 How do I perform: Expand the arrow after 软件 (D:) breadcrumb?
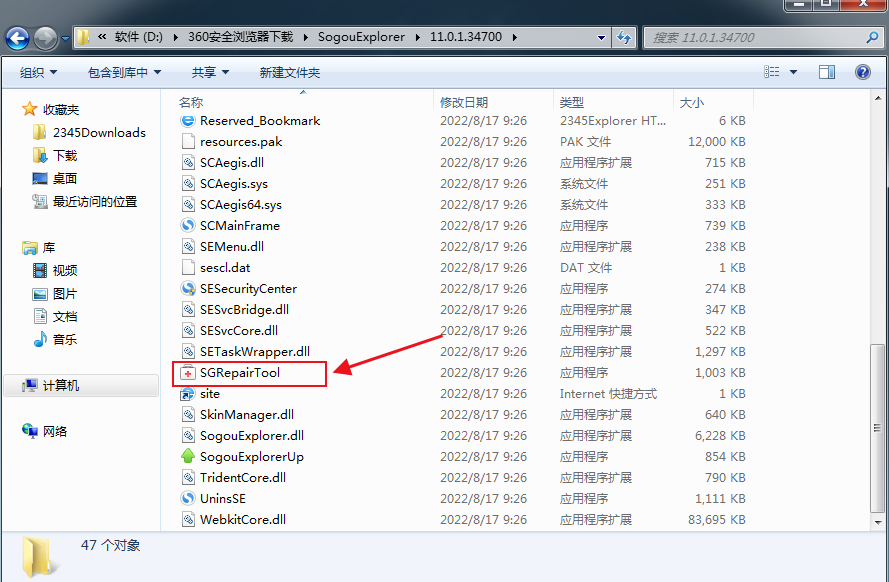coord(175,37)
